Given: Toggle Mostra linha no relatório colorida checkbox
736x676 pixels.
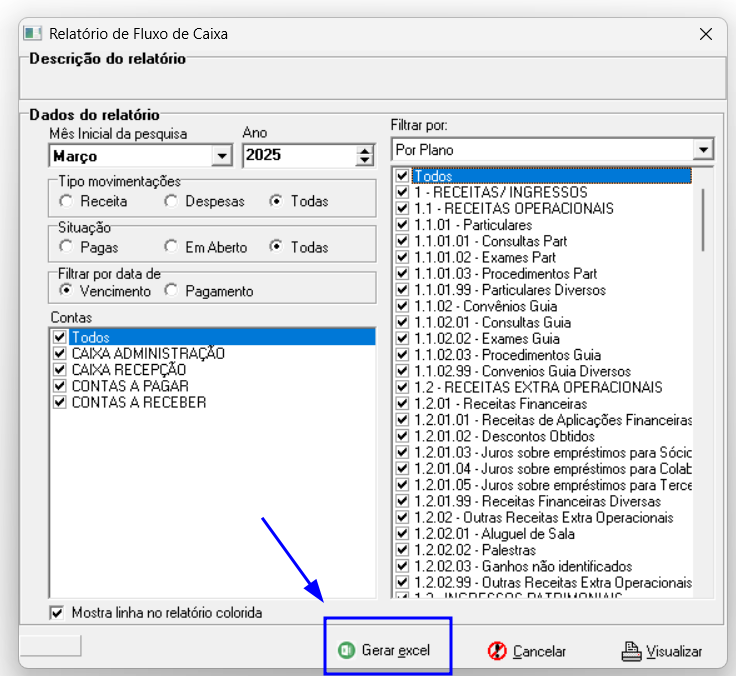Looking at the screenshot, I should coord(57,613).
